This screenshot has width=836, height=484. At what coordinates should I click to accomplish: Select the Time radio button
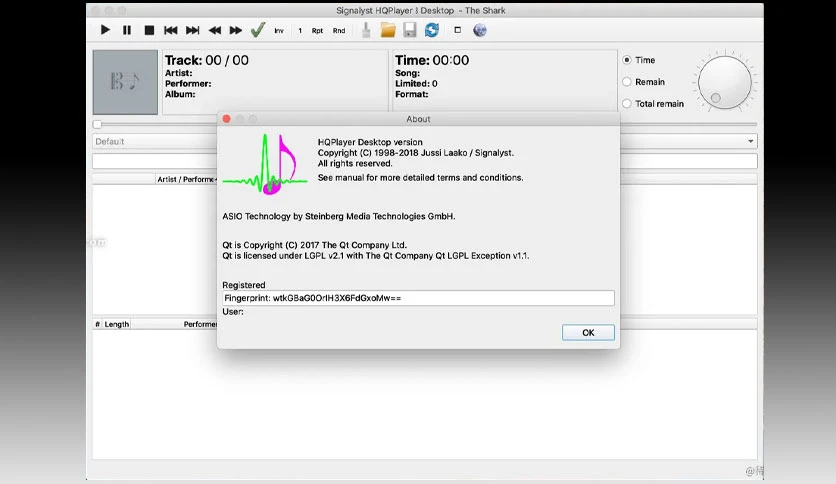pyautogui.click(x=627, y=60)
